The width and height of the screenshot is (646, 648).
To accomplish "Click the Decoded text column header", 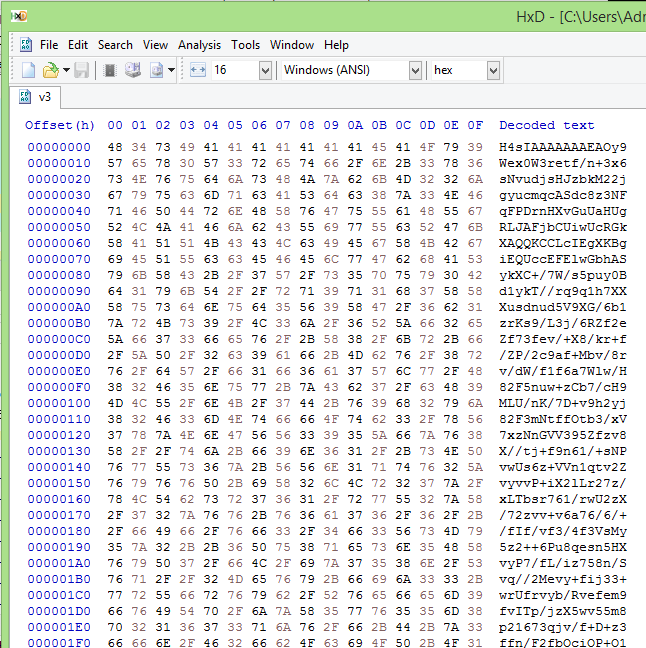I will [546, 125].
